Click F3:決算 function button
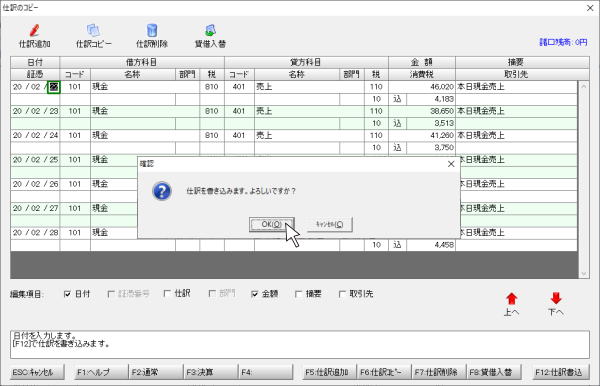Image resolution: width=600 pixels, height=386 pixels. (x=210, y=372)
